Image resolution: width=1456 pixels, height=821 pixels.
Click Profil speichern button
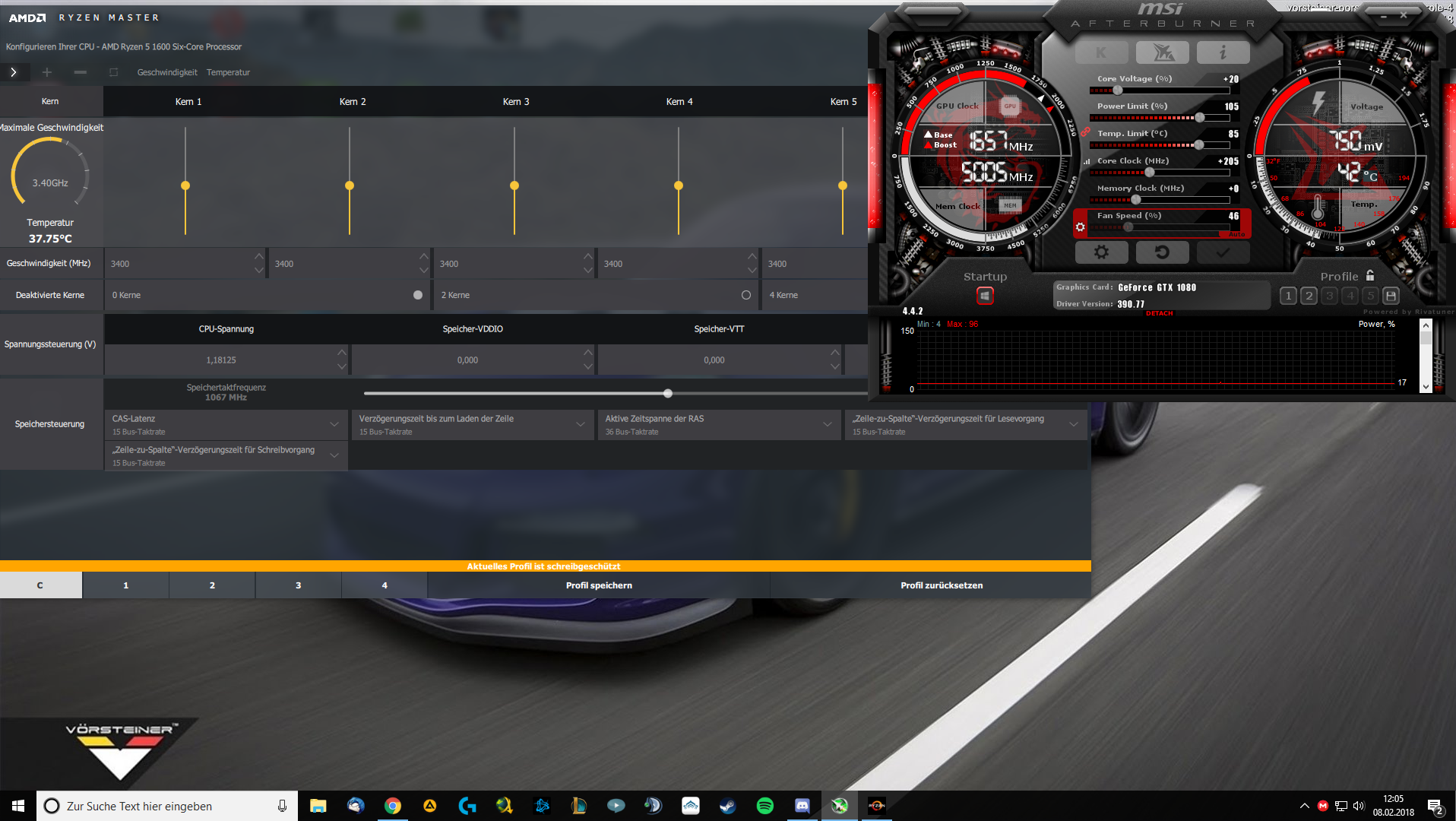pos(599,585)
